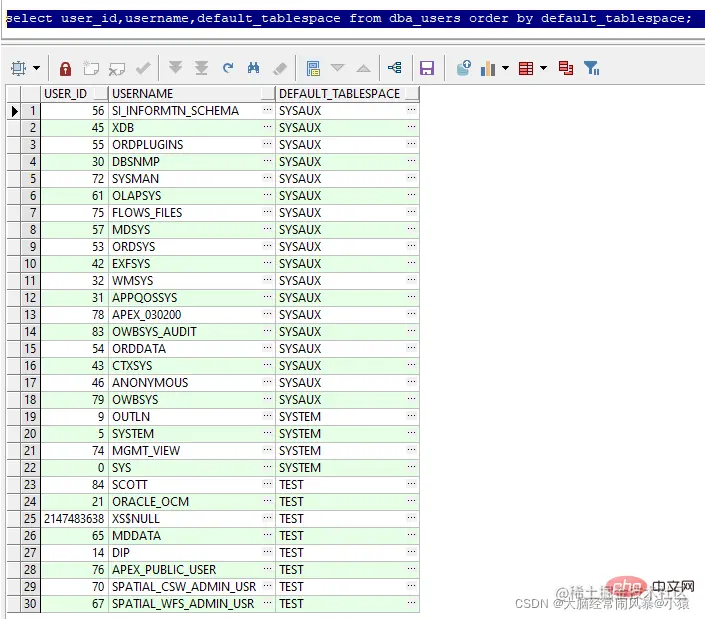Open ellipsis editor for XDB username cell

(x=267, y=127)
